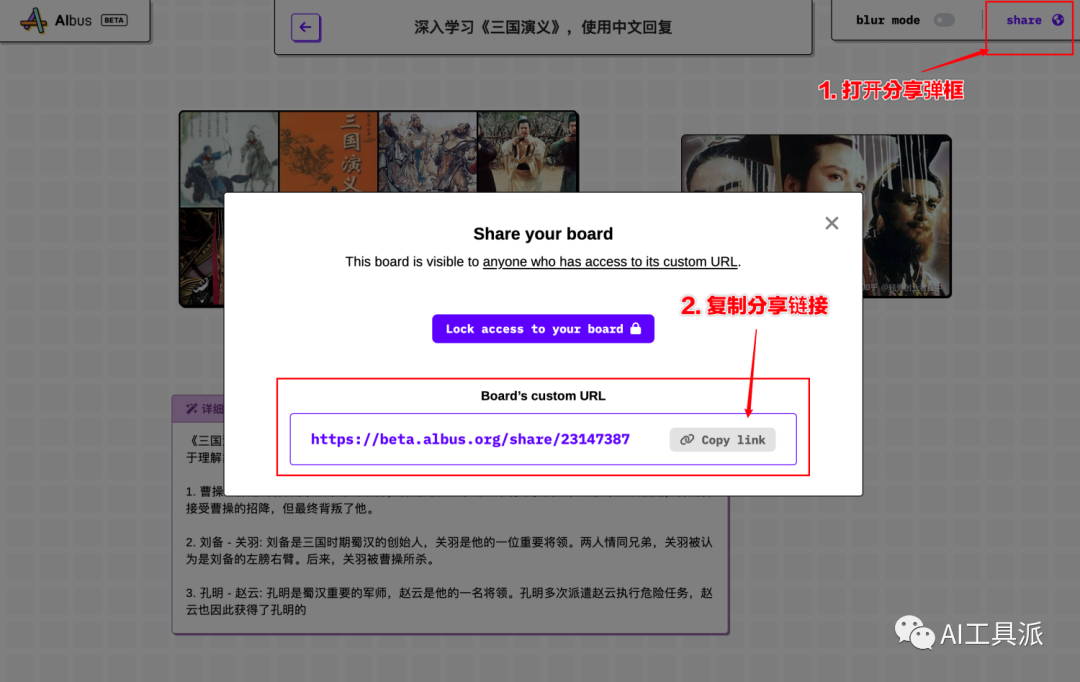Click the blur mode label
Screen dimensions: 1080x682
pos(888,20)
